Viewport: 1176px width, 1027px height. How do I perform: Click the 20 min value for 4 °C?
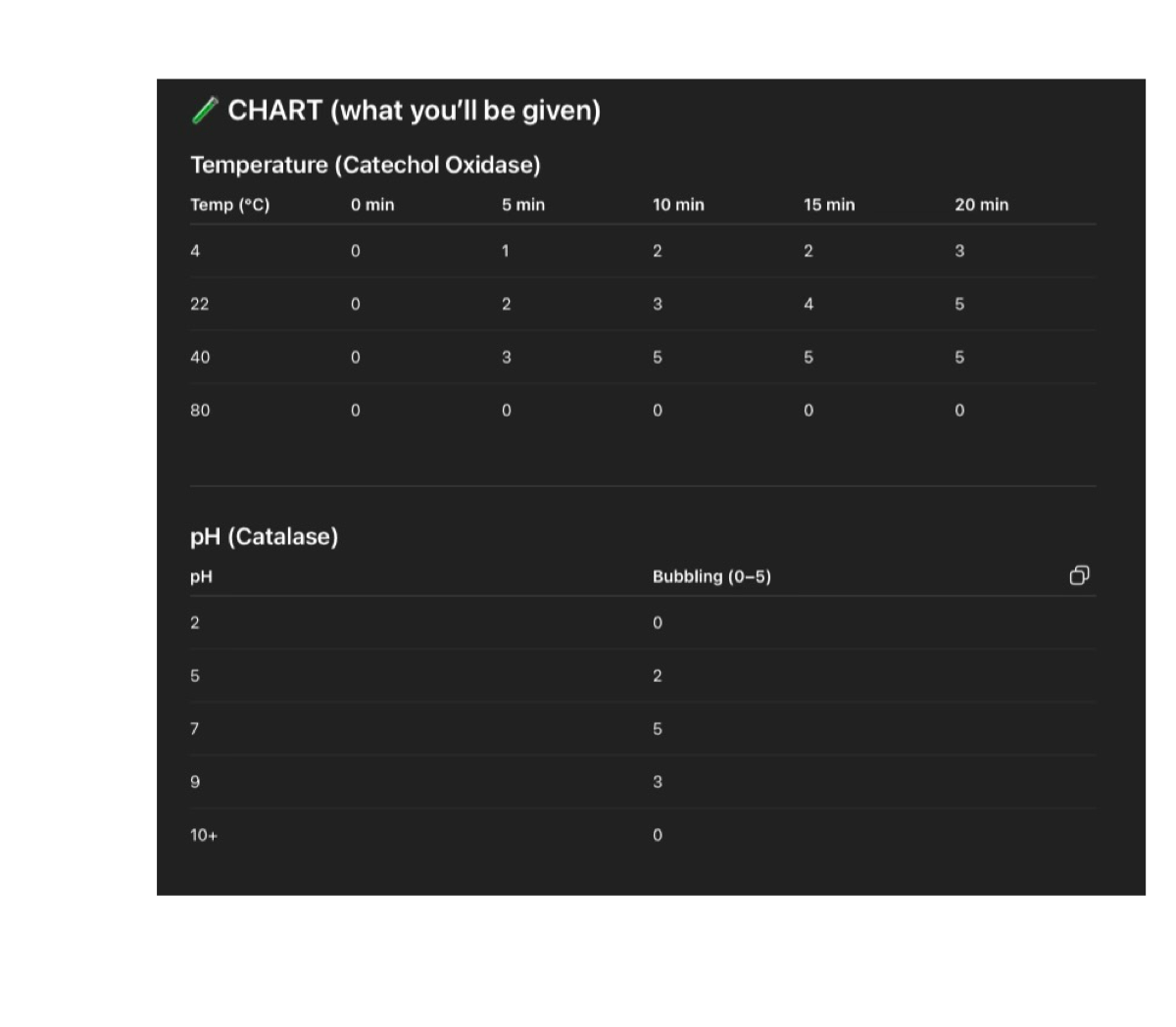coord(959,251)
